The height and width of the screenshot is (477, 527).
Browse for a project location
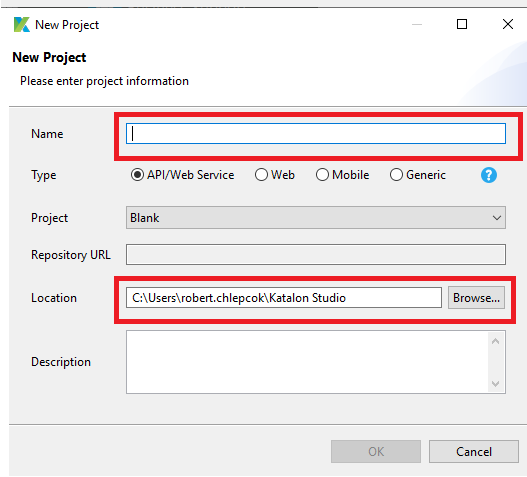(x=476, y=297)
